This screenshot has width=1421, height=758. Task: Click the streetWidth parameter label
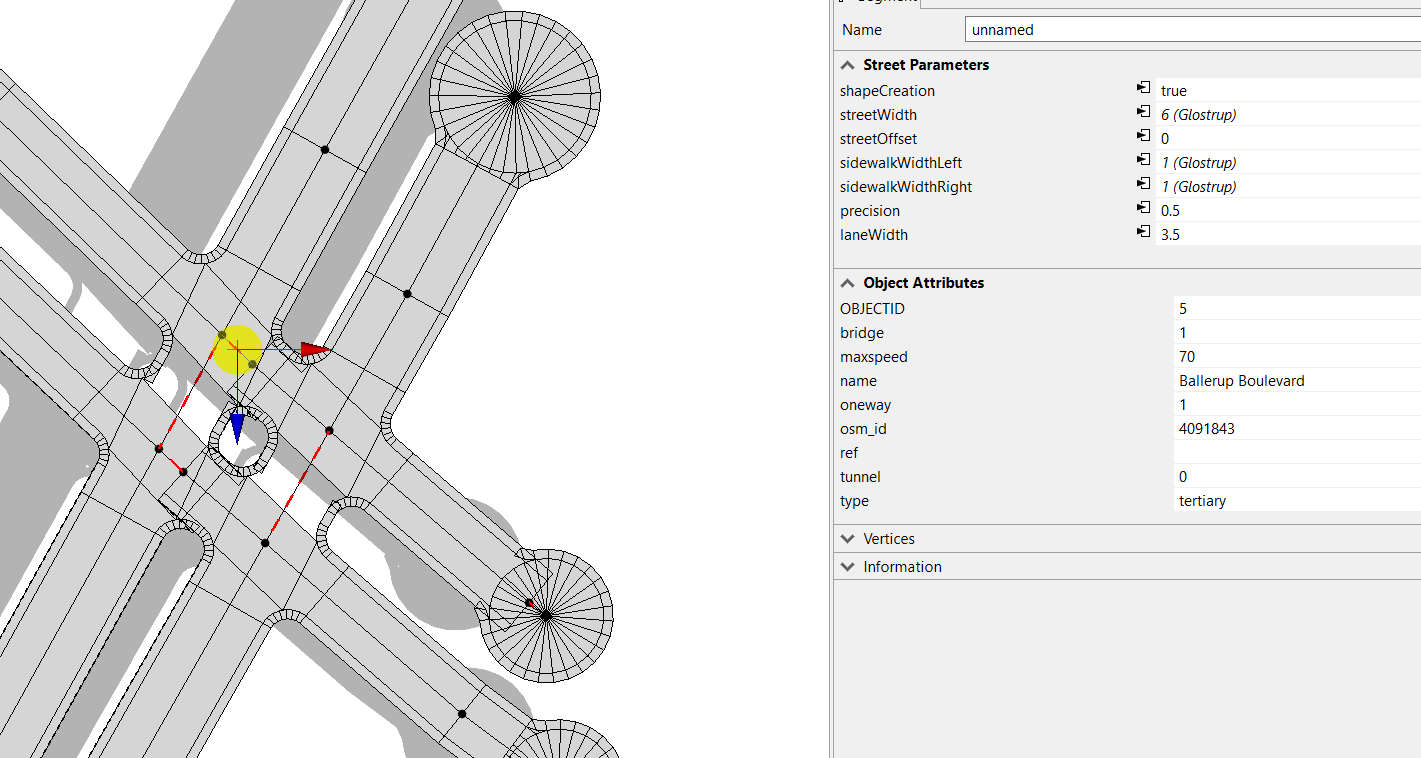(878, 115)
